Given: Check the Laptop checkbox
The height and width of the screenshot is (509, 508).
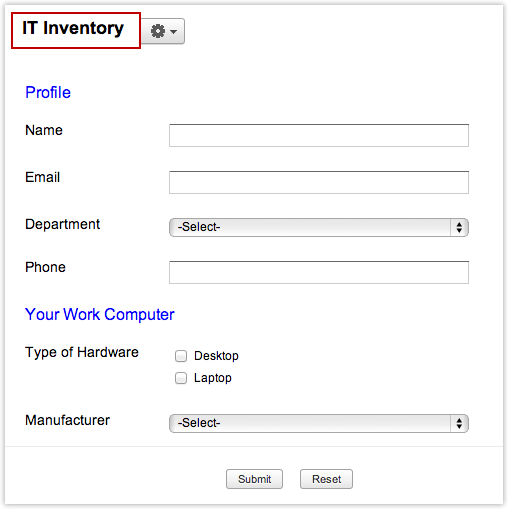Looking at the screenshot, I should click(x=181, y=378).
